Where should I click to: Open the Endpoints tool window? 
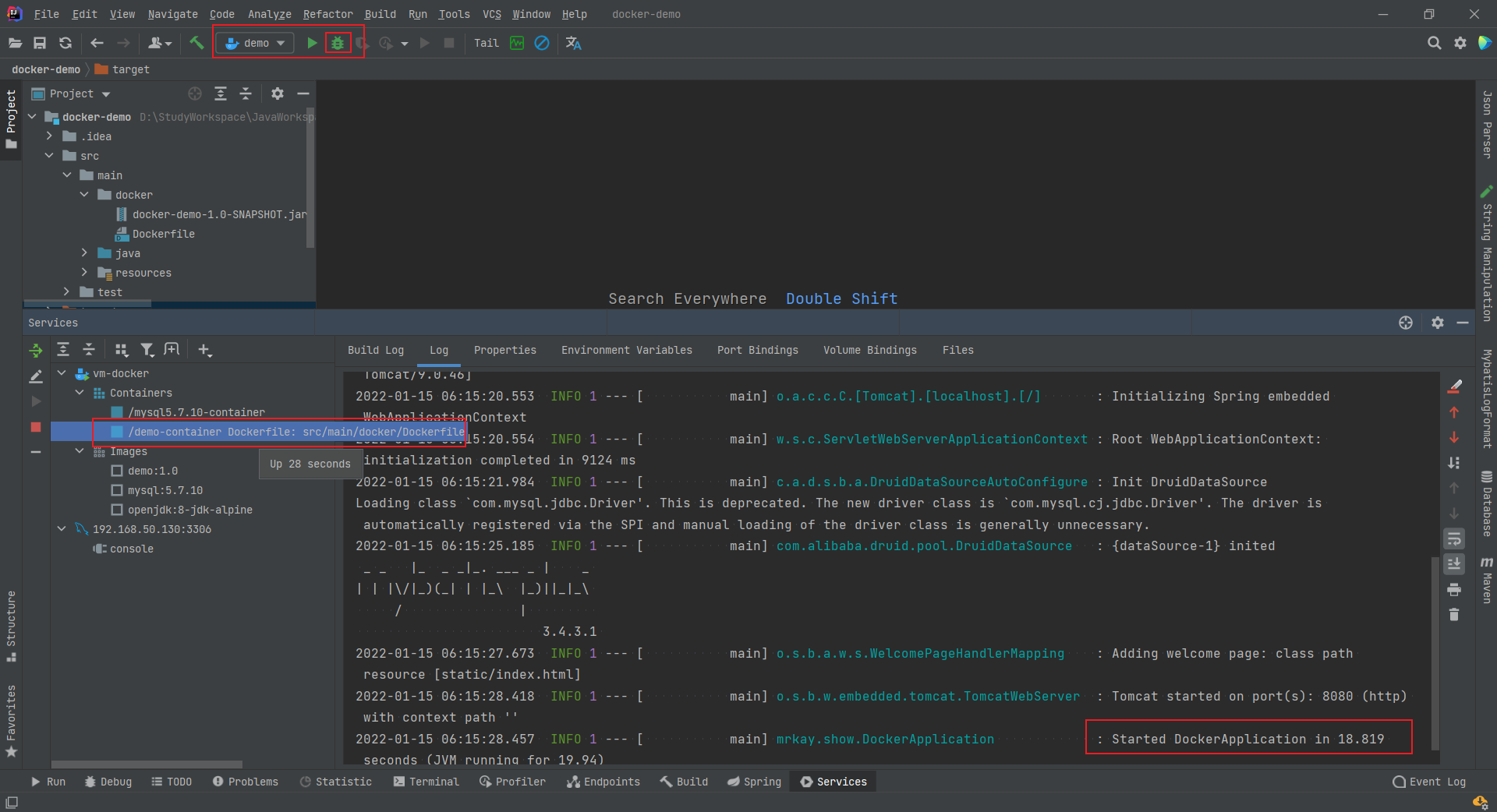click(x=603, y=782)
